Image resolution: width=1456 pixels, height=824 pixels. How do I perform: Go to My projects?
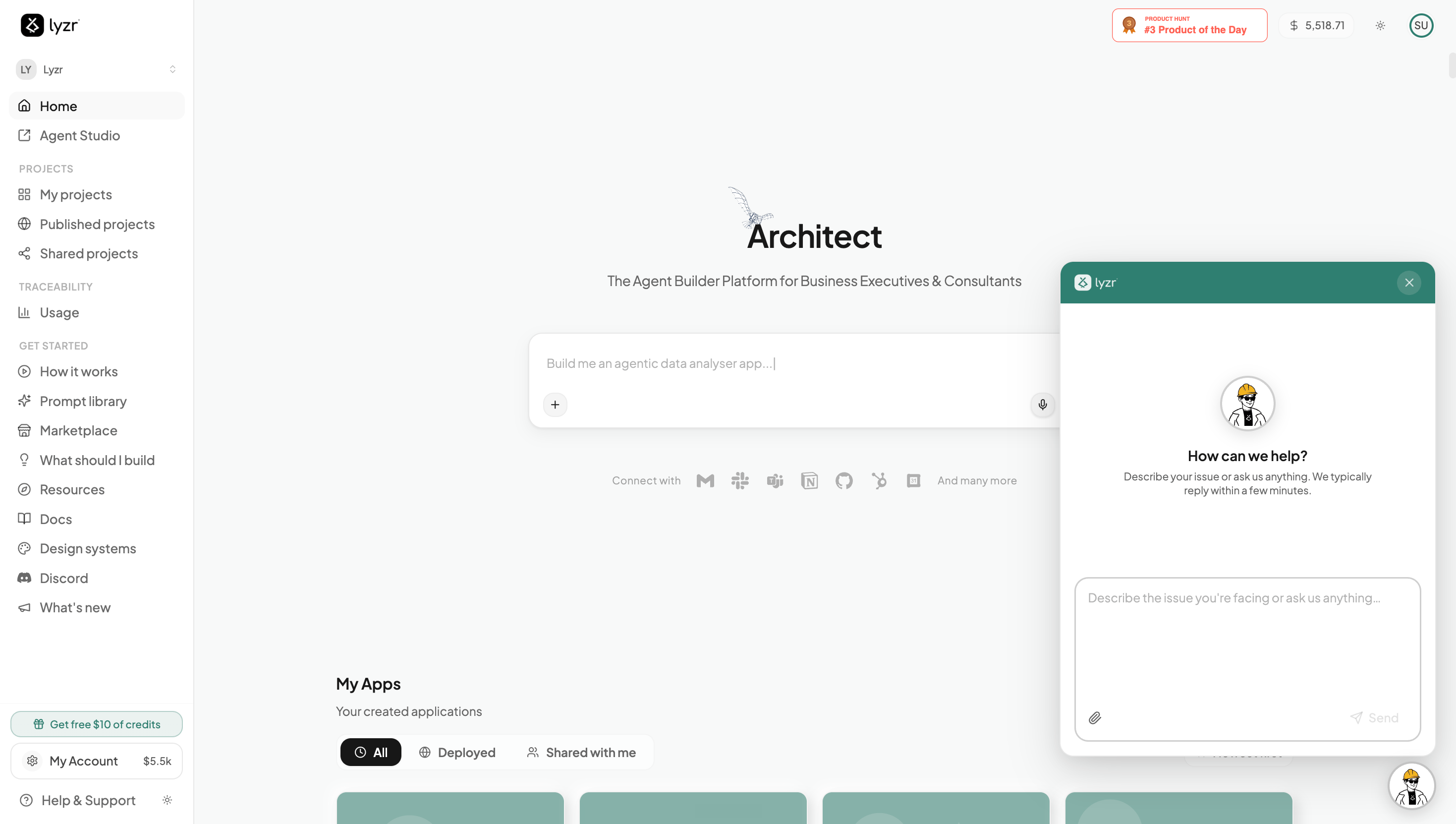(97, 195)
